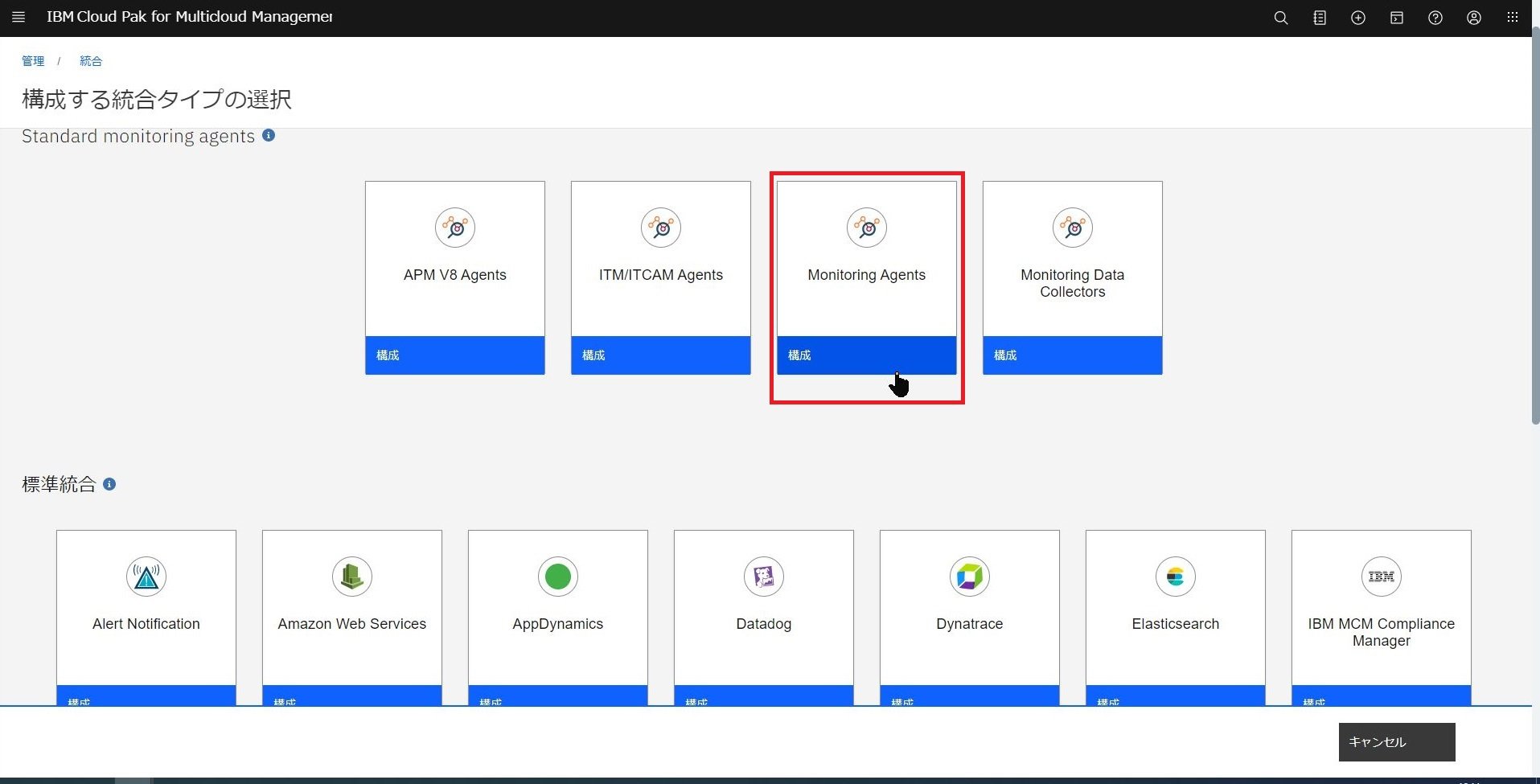Select the IBM MCM Compliance Manager label
Screen dimensions: 1540x784
[x=1382, y=632]
